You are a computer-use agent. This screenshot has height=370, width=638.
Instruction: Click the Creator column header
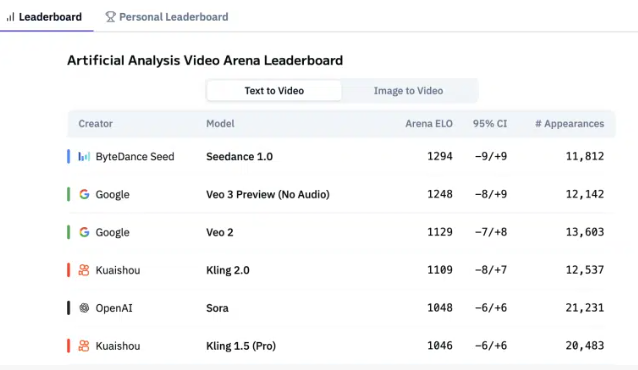pyautogui.click(x=96, y=124)
